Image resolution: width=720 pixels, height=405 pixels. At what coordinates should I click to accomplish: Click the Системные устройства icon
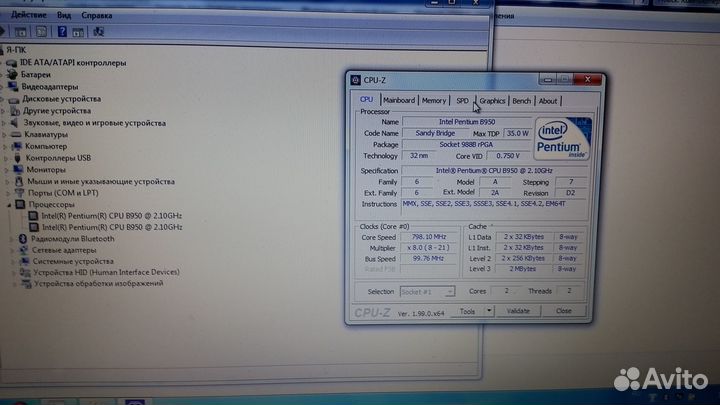24,261
